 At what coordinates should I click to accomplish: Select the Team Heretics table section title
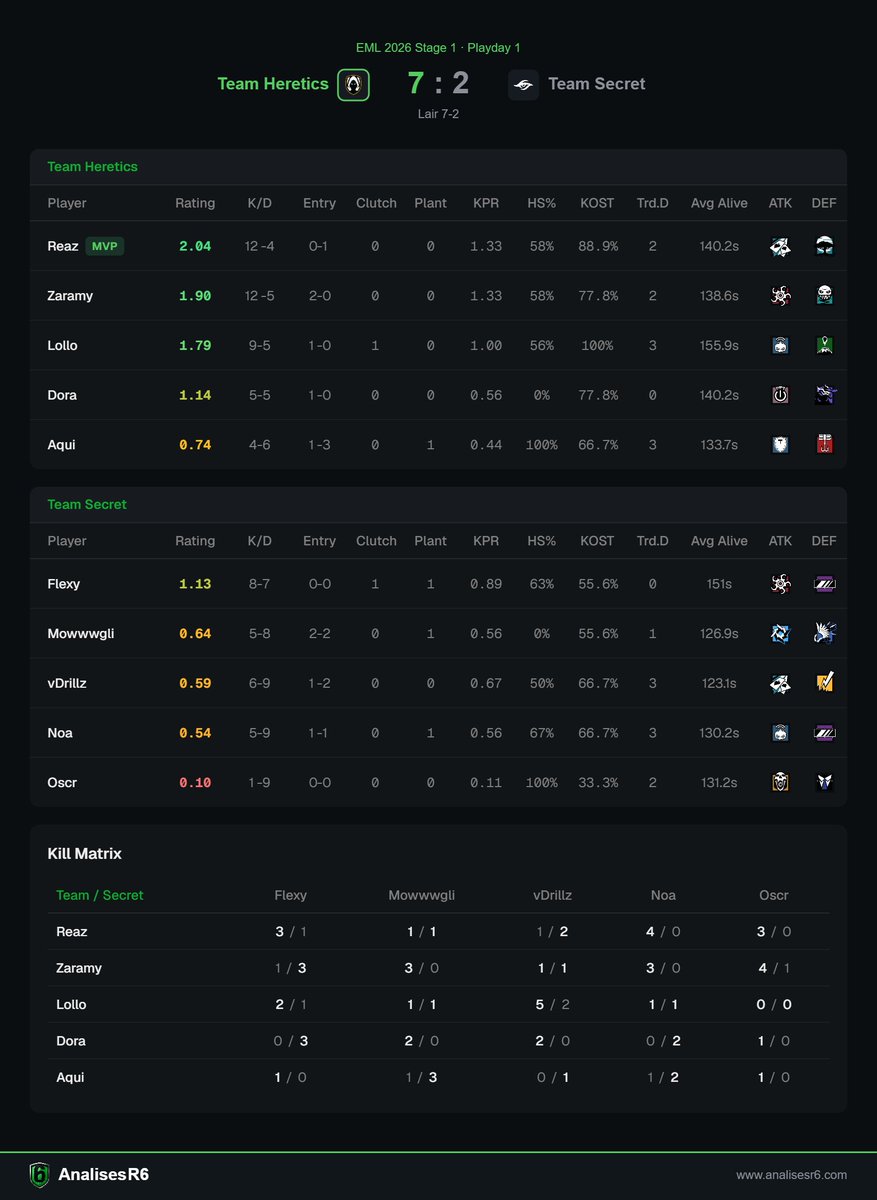93,166
